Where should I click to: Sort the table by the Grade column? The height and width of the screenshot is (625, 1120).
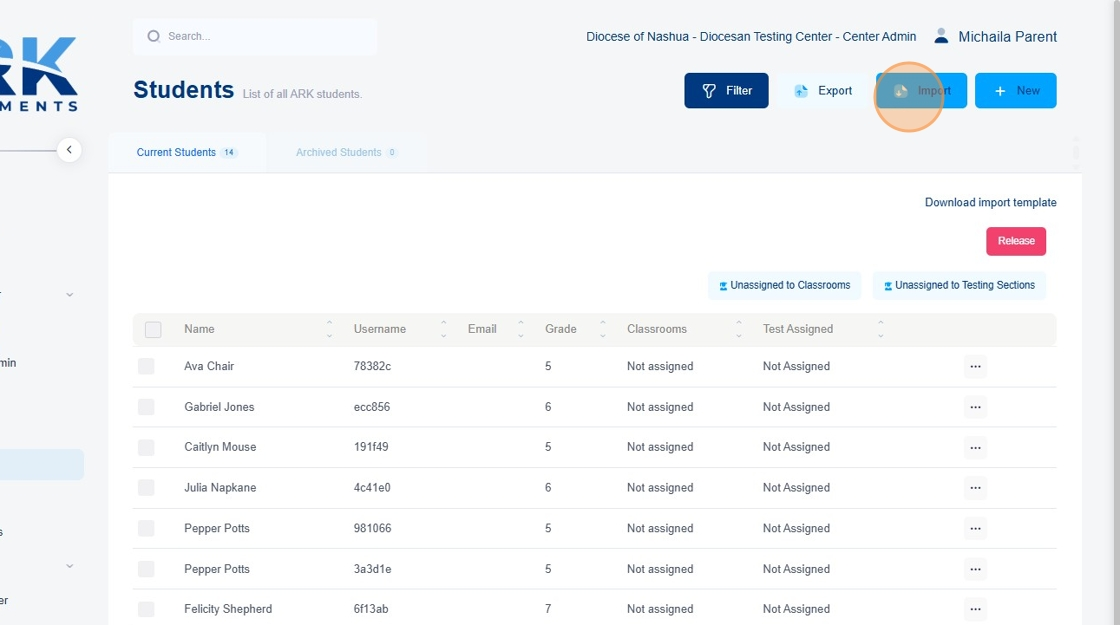click(603, 329)
